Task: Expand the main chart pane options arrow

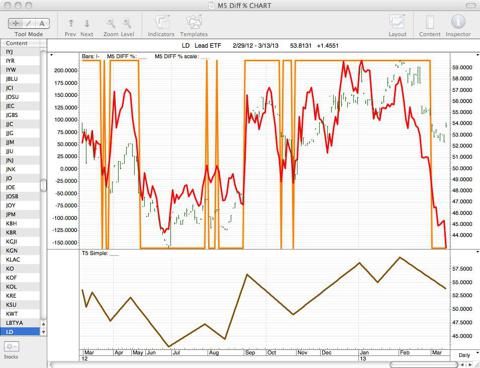Action: tap(478, 55)
